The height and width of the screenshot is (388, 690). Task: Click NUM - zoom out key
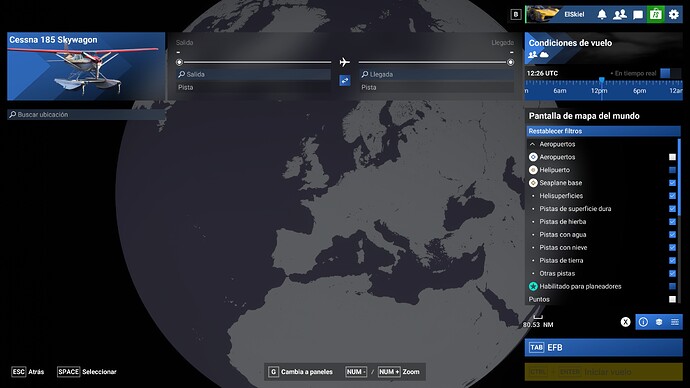click(356, 372)
